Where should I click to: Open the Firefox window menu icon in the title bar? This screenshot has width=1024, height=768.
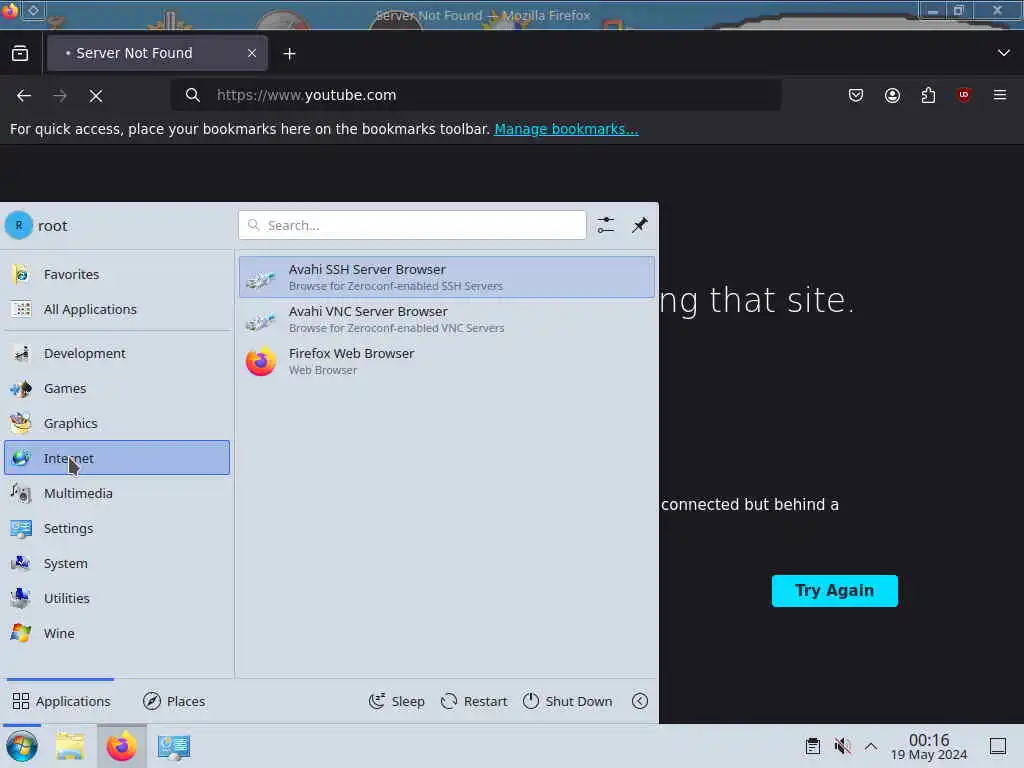(x=10, y=11)
